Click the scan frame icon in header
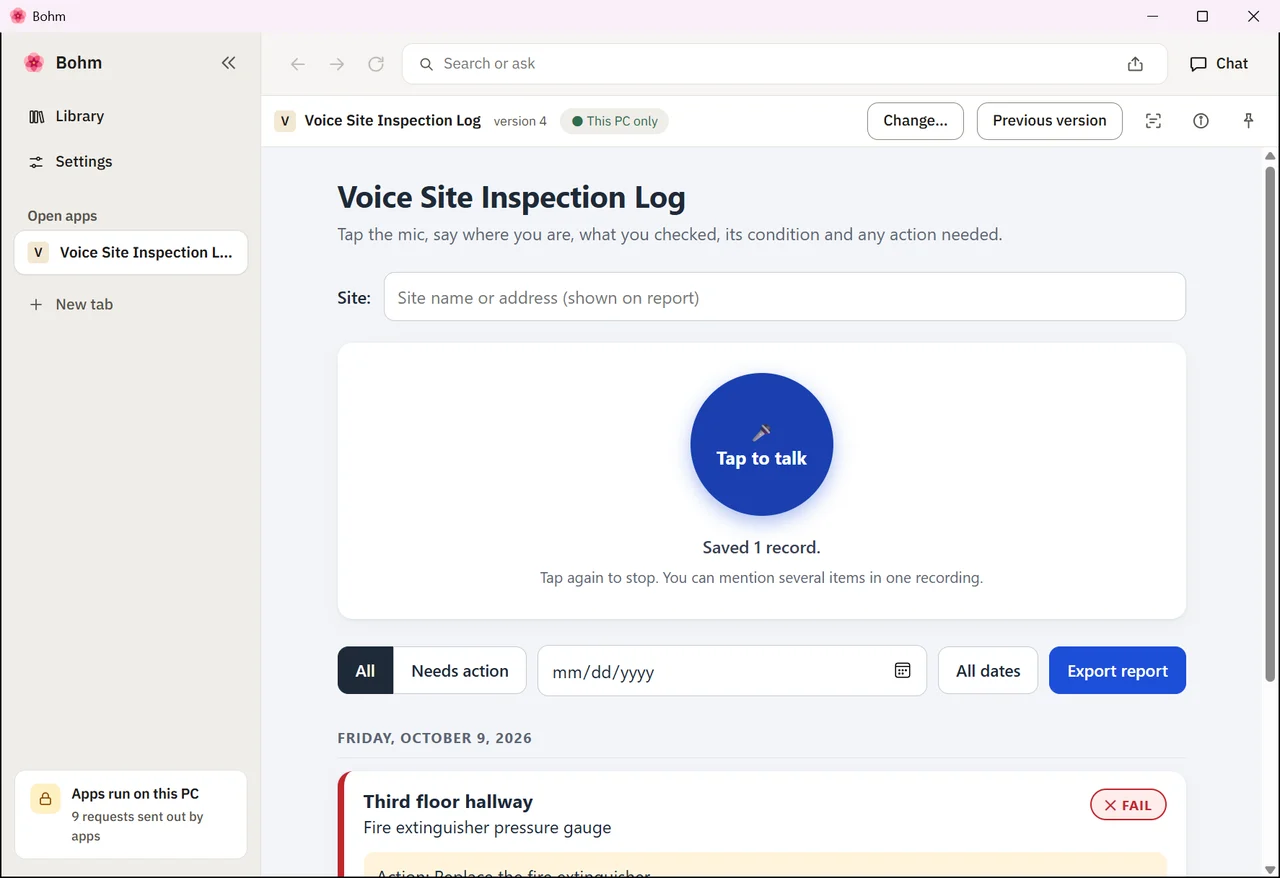This screenshot has height=878, width=1280. point(1153,121)
